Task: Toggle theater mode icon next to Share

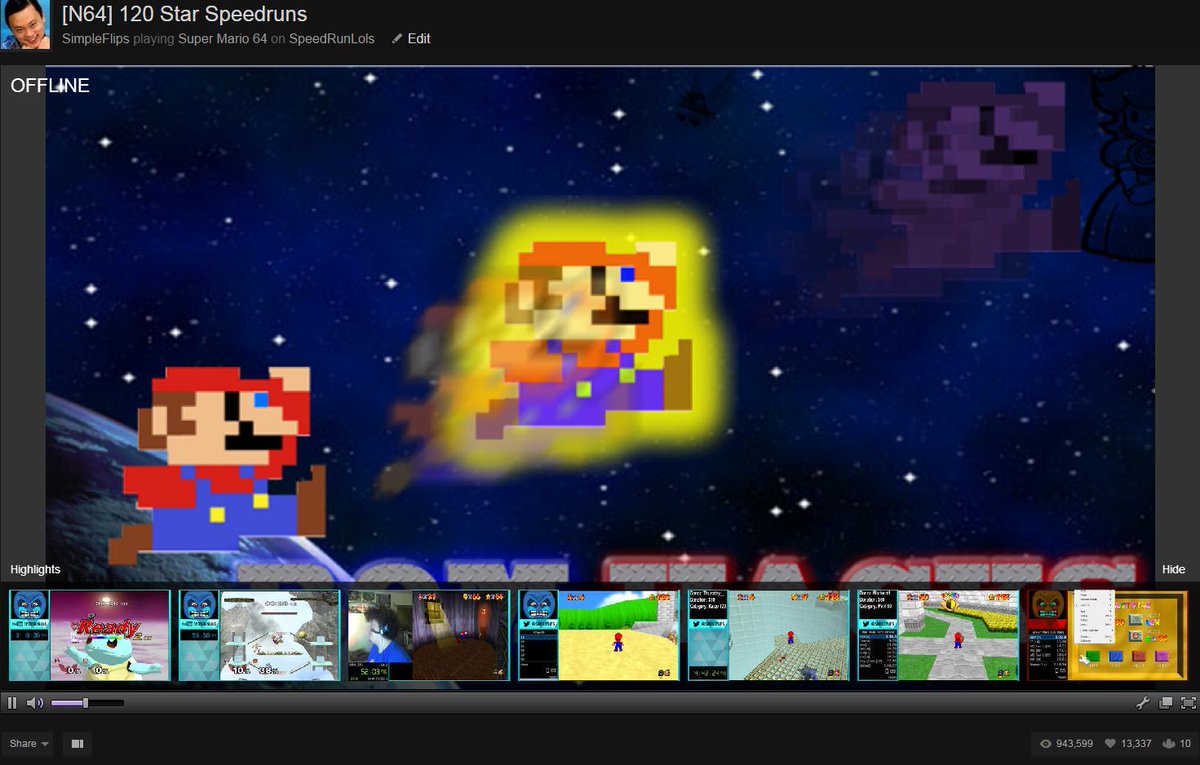Action: point(76,743)
